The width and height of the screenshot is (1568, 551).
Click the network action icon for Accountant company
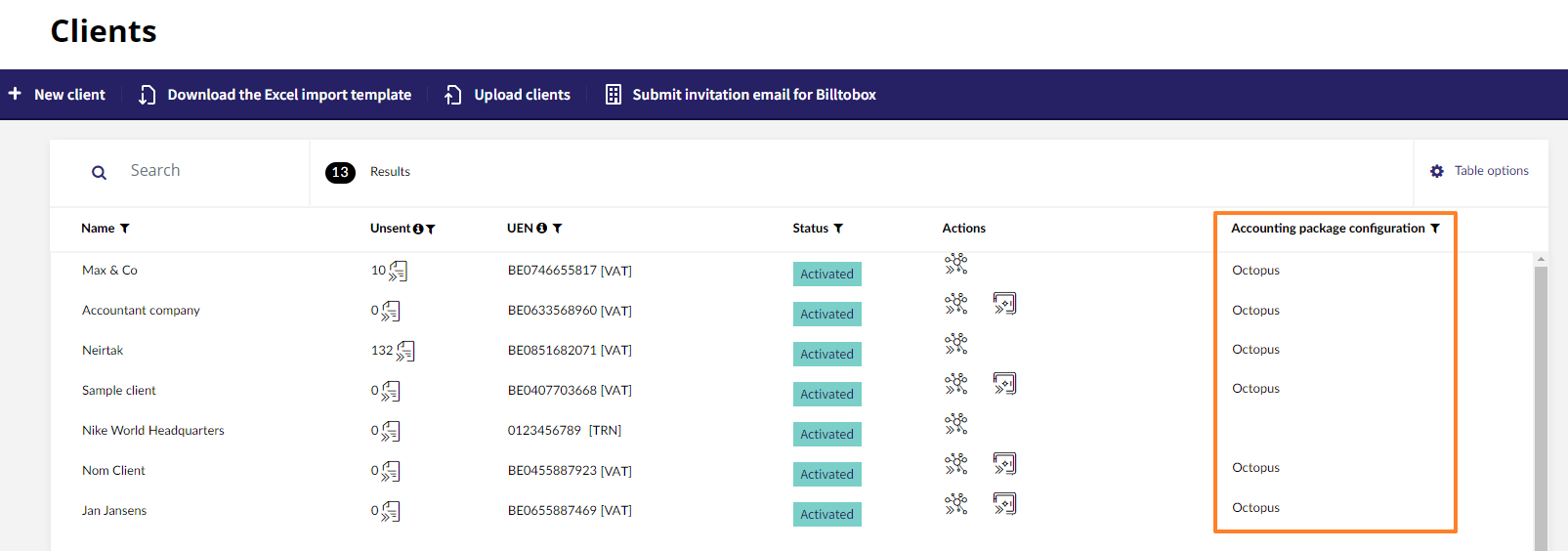pyautogui.click(x=956, y=304)
